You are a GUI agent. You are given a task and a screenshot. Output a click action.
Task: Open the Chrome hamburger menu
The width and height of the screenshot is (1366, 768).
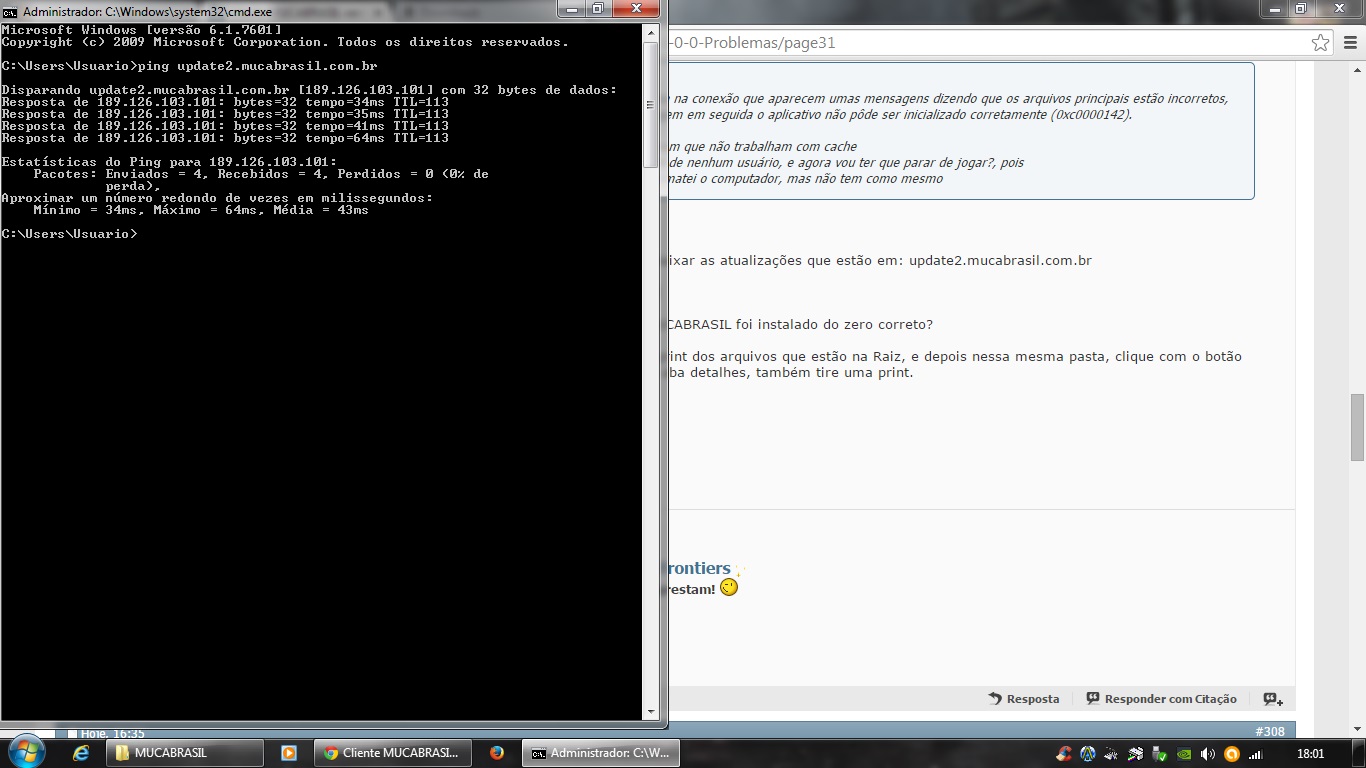click(x=1350, y=43)
